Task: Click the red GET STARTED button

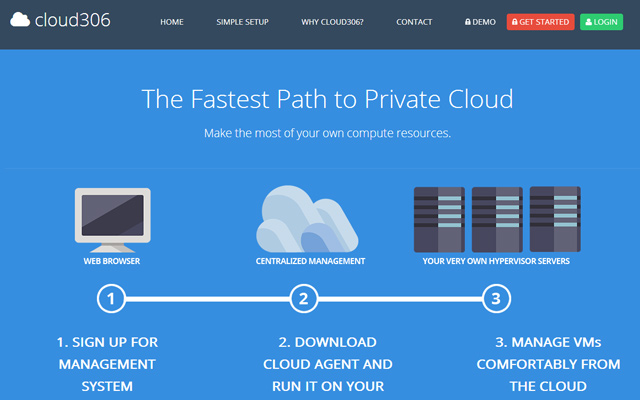Action: pos(540,22)
